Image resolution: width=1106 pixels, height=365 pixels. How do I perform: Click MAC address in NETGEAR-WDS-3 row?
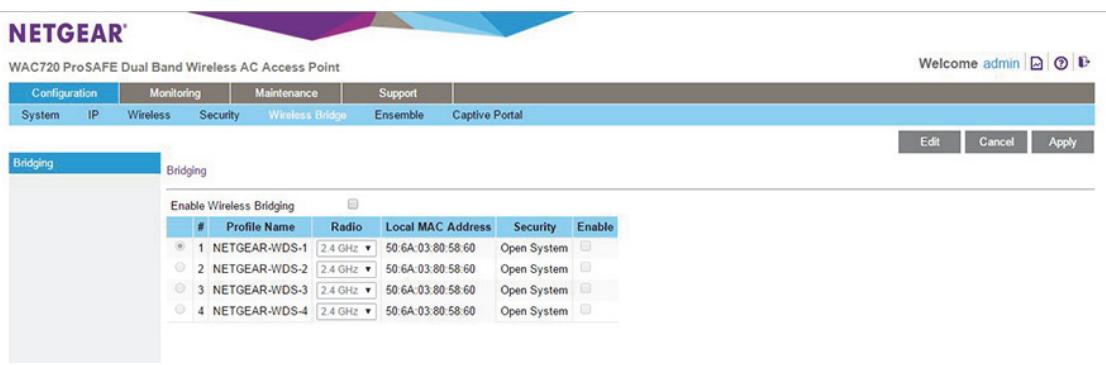coord(431,290)
